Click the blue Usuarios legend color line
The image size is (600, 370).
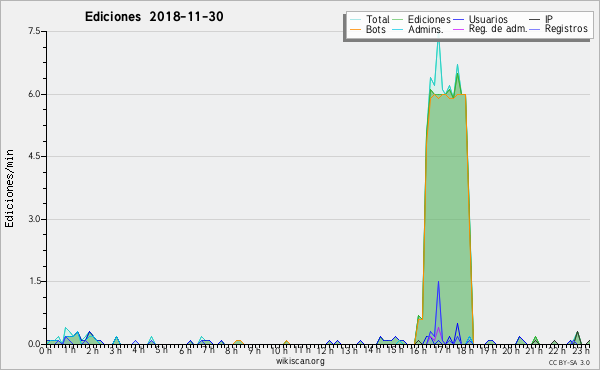coord(458,20)
